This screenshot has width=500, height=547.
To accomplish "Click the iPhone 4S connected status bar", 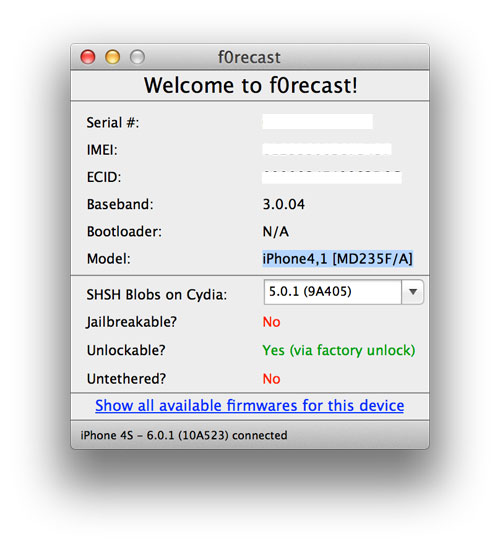I will point(250,435).
